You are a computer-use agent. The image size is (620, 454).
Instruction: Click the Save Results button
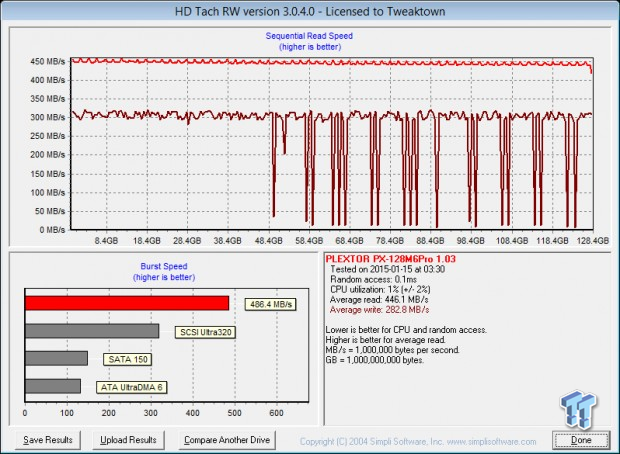click(x=48, y=440)
